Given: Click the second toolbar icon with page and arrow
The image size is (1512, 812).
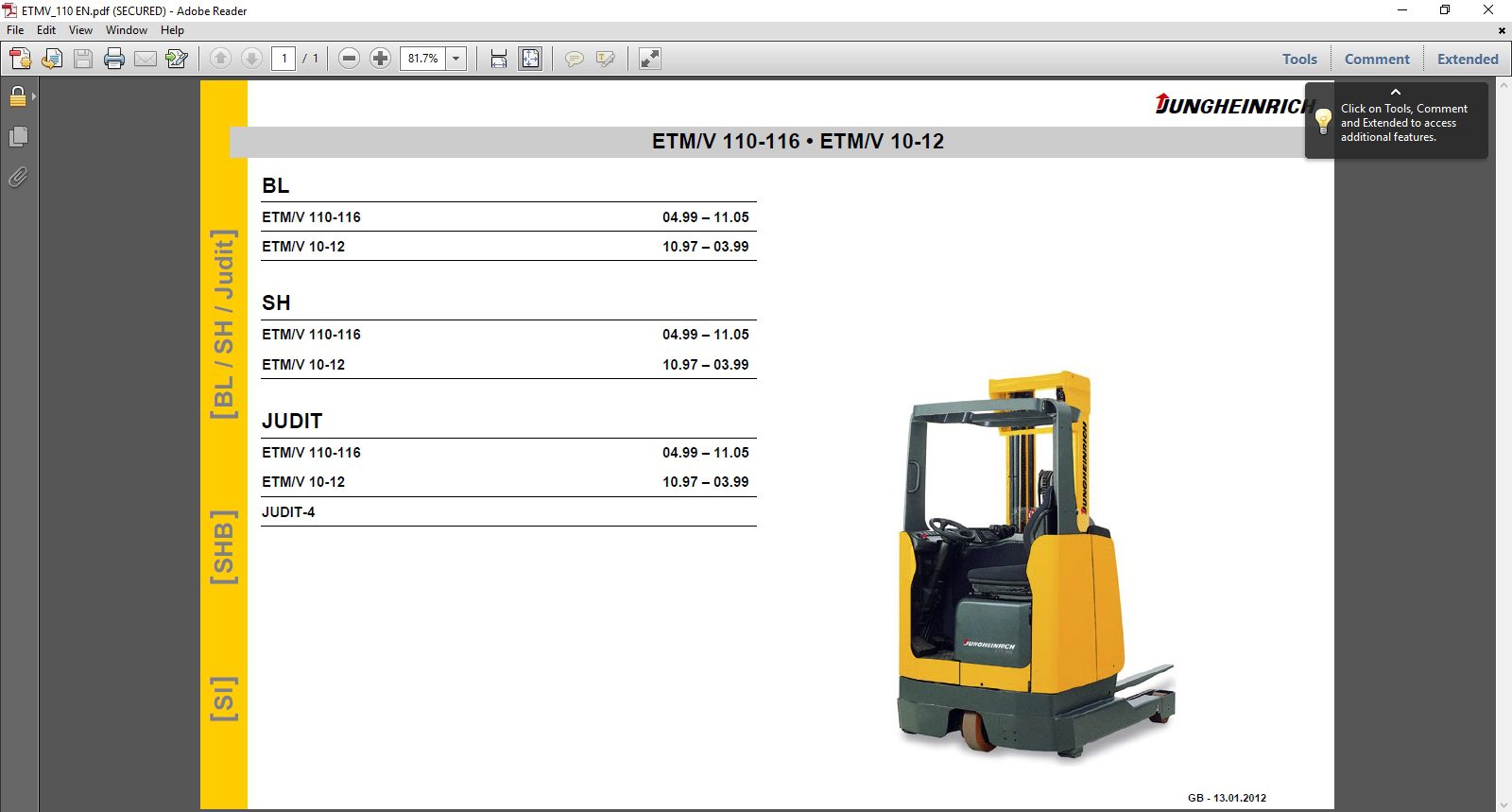Looking at the screenshot, I should (52, 59).
